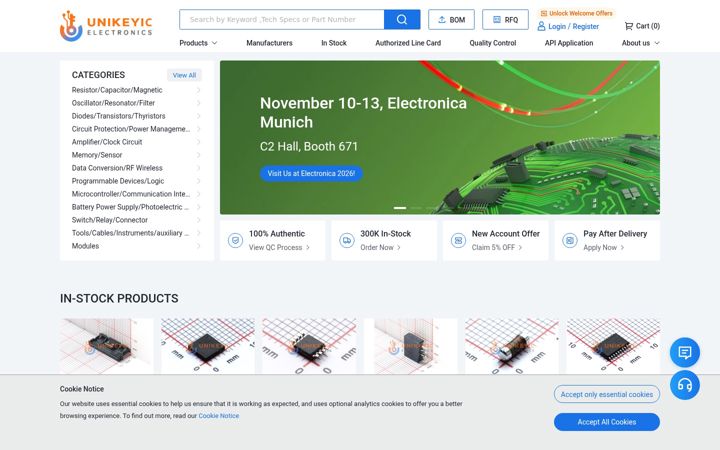Expand Resistor/Capacitor/Magnetic category chevron
Image resolution: width=720 pixels, height=450 pixels.
[x=198, y=90]
